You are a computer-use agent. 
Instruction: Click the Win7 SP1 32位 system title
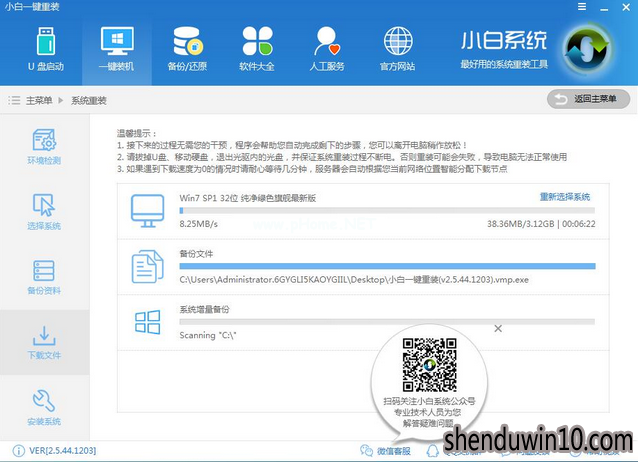(248, 198)
